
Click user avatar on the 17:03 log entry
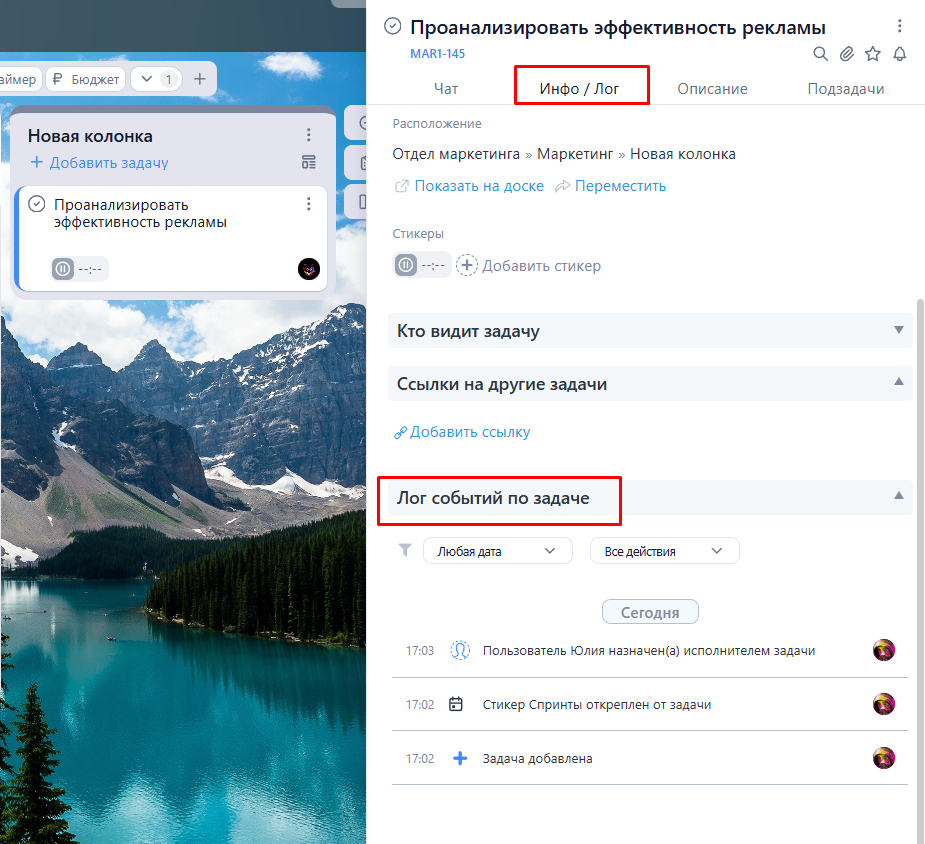[x=884, y=650]
